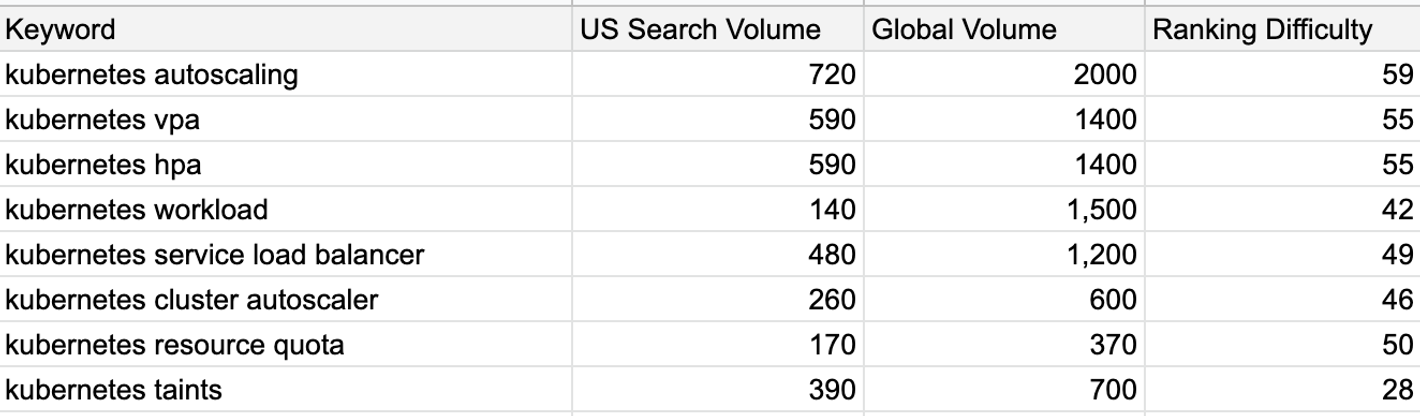Click the 480 US search volume cell
The width and height of the screenshot is (1420, 416).
coord(718,254)
